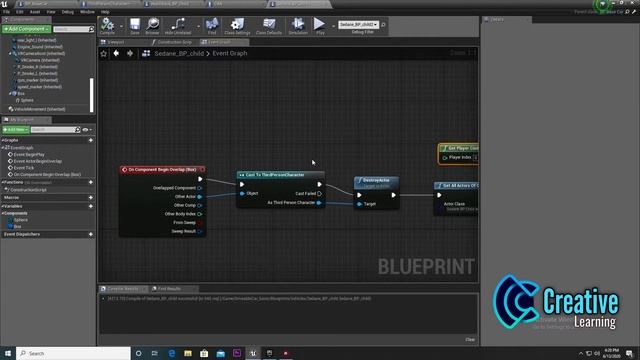The image size is (640, 360).
Task: Click the Target pin on DestroyActor node
Action: (360, 204)
